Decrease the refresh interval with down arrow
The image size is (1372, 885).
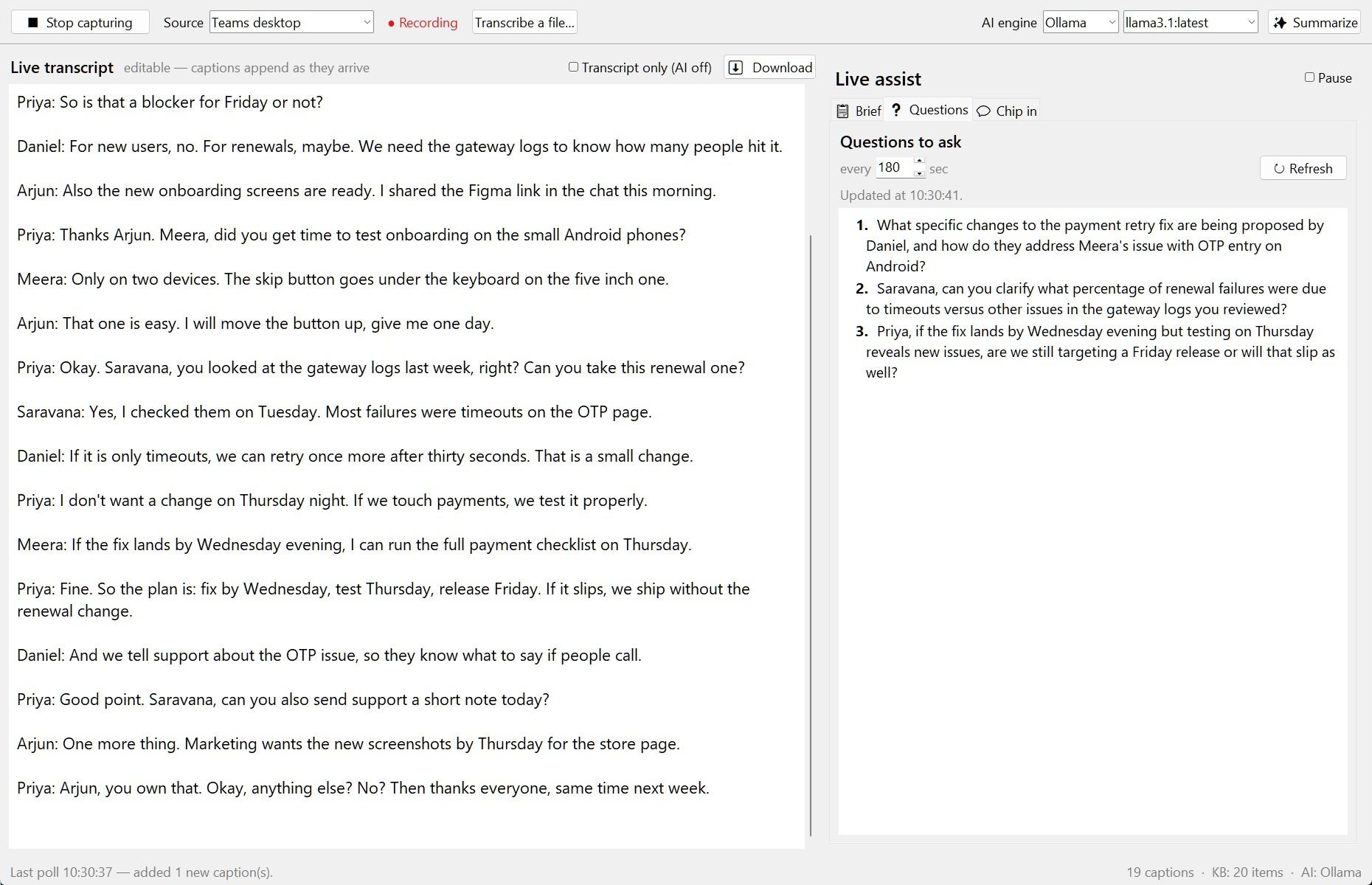pos(919,173)
